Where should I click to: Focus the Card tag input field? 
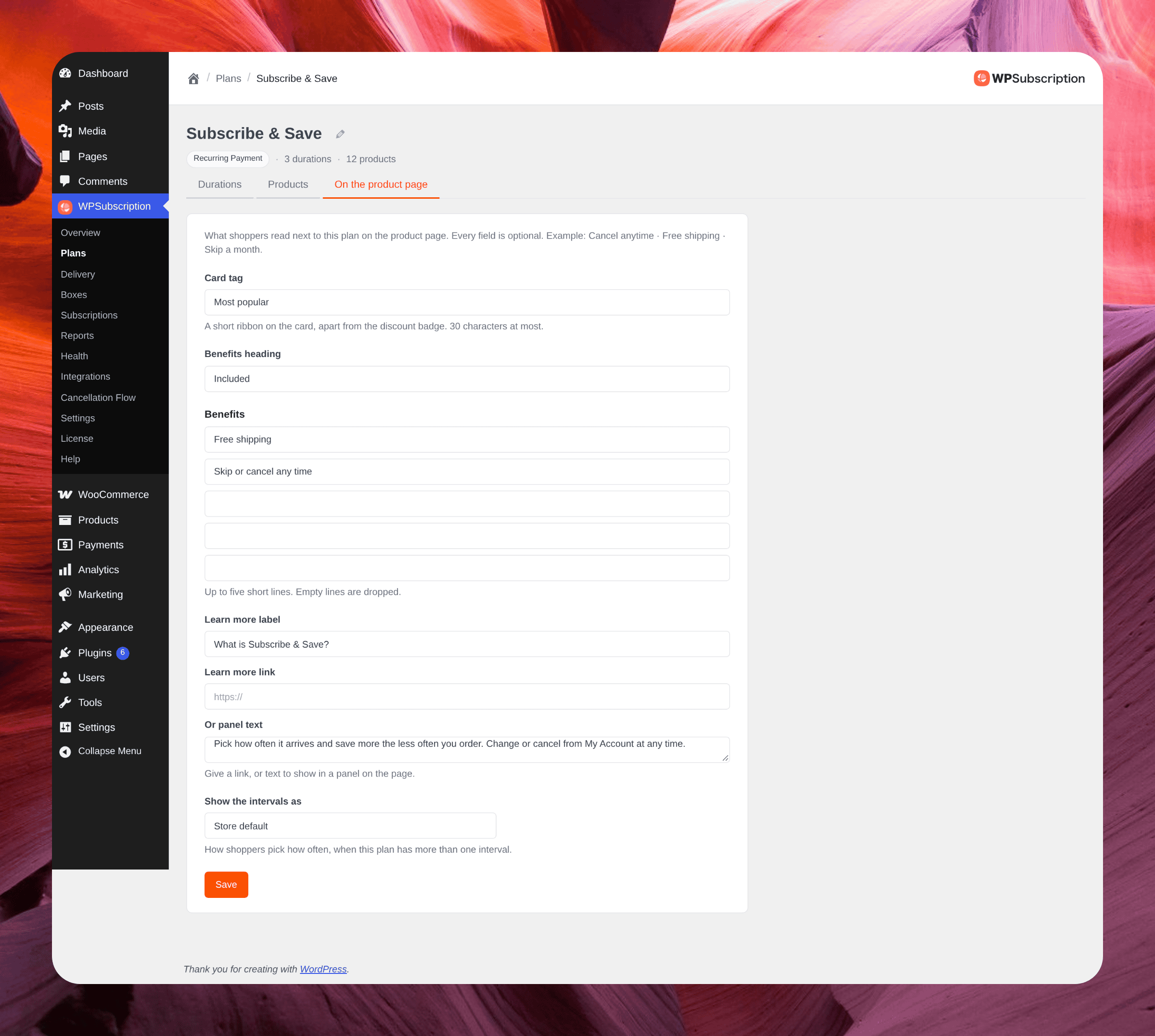467,302
